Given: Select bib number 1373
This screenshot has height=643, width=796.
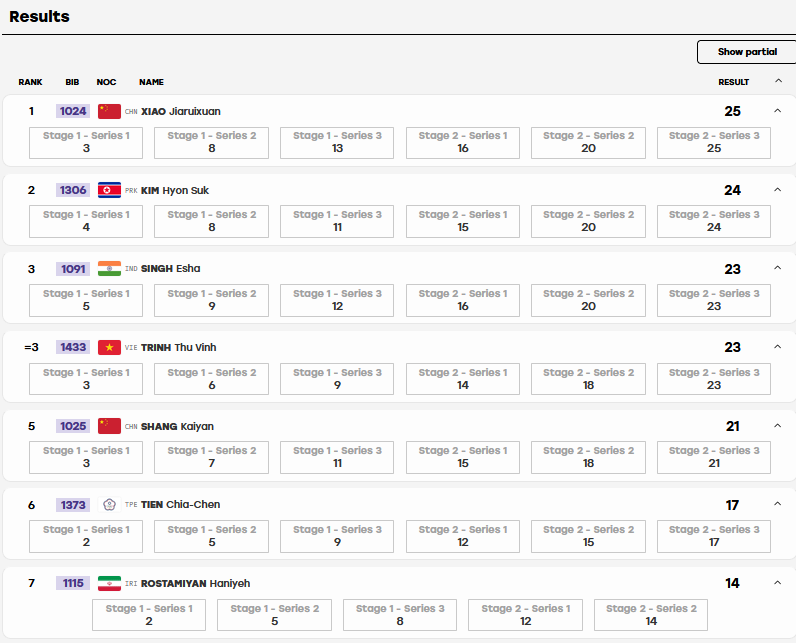Looking at the screenshot, I should [x=73, y=505].
